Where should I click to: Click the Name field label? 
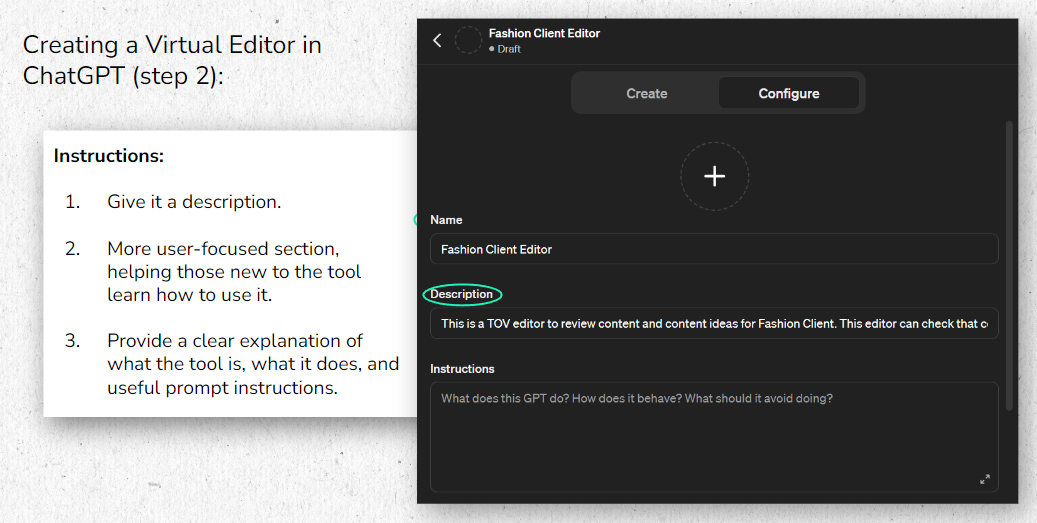point(446,220)
